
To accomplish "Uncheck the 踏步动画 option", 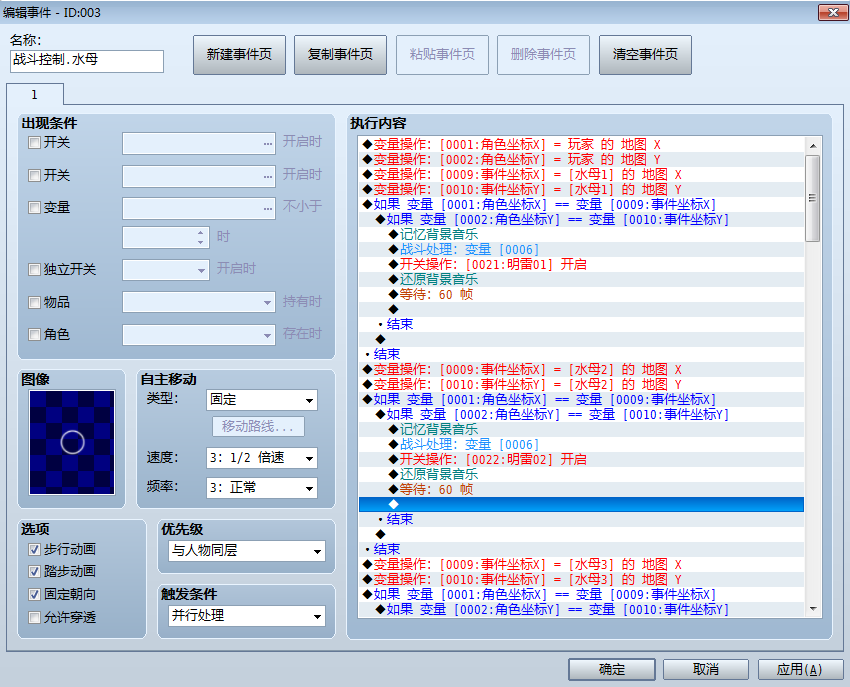I will [x=34, y=572].
